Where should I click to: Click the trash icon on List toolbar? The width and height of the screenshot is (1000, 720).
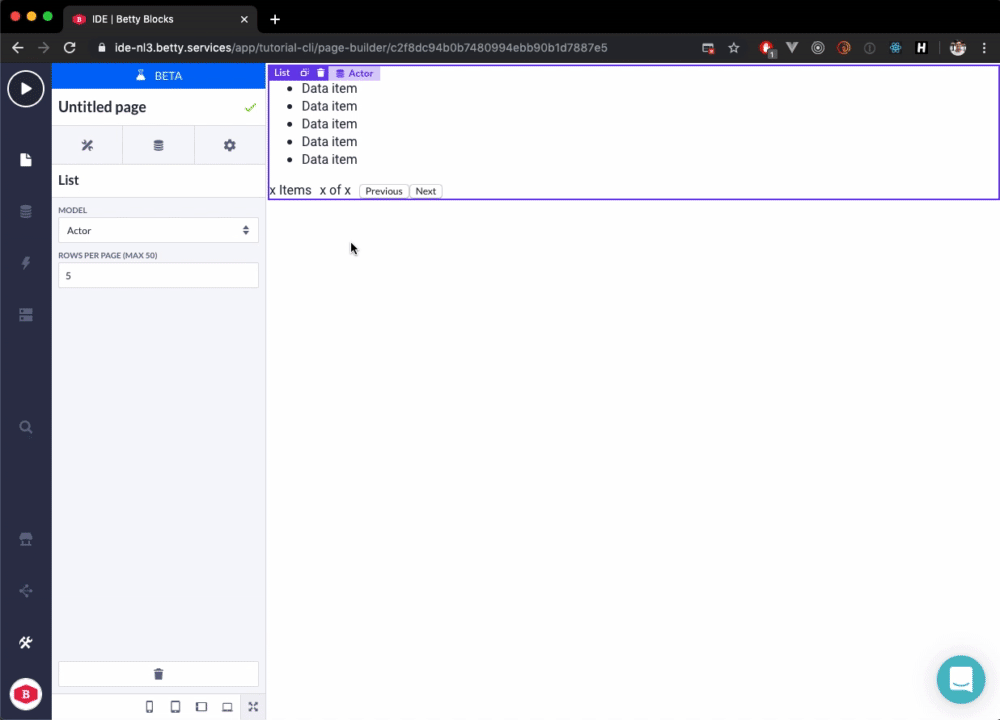pos(321,73)
